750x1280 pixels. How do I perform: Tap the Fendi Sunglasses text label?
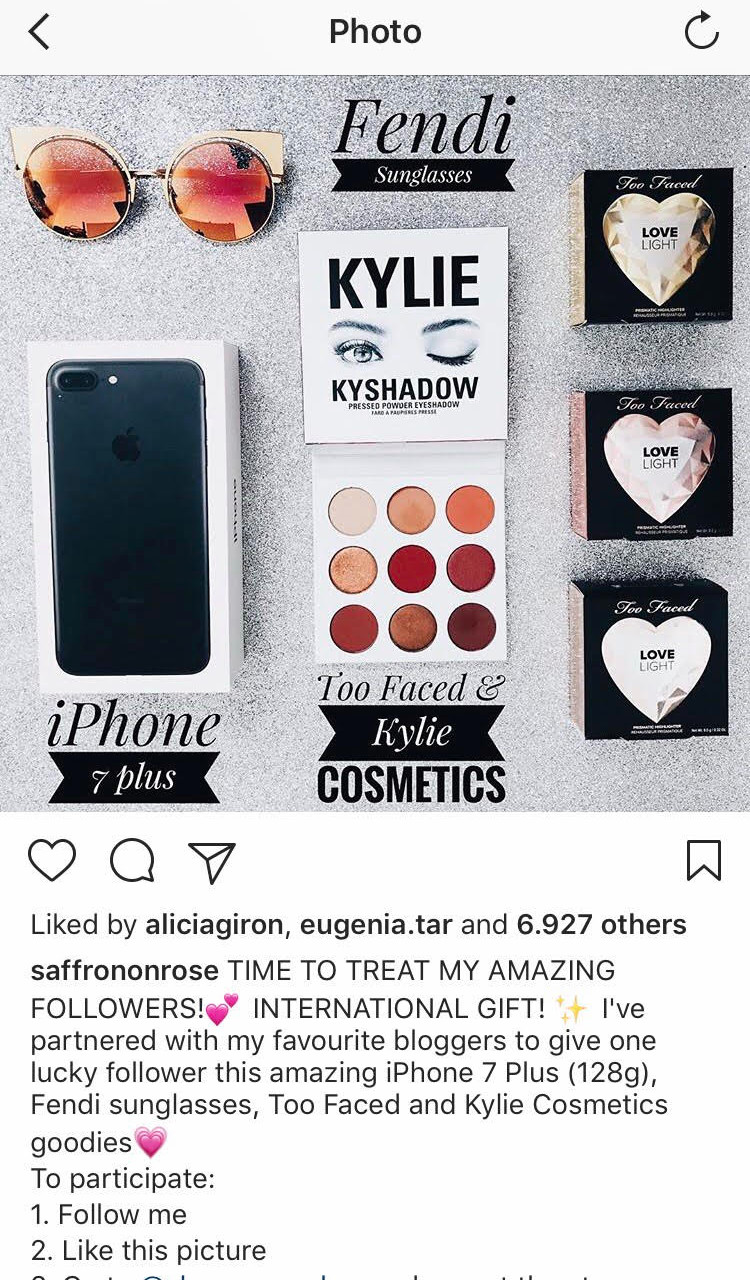(423, 143)
